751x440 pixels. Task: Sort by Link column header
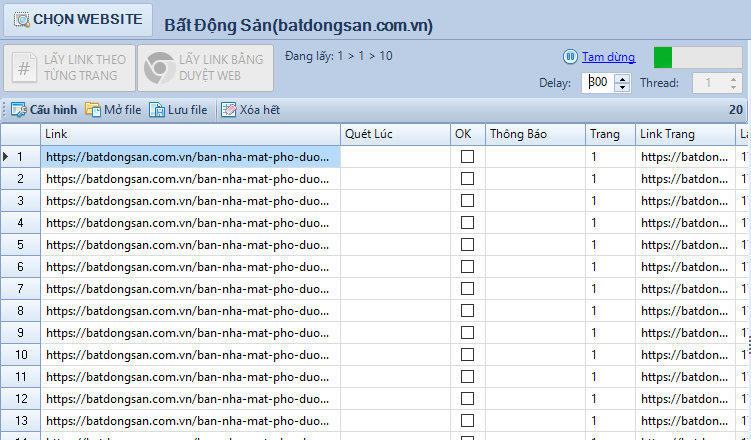[x=191, y=134]
